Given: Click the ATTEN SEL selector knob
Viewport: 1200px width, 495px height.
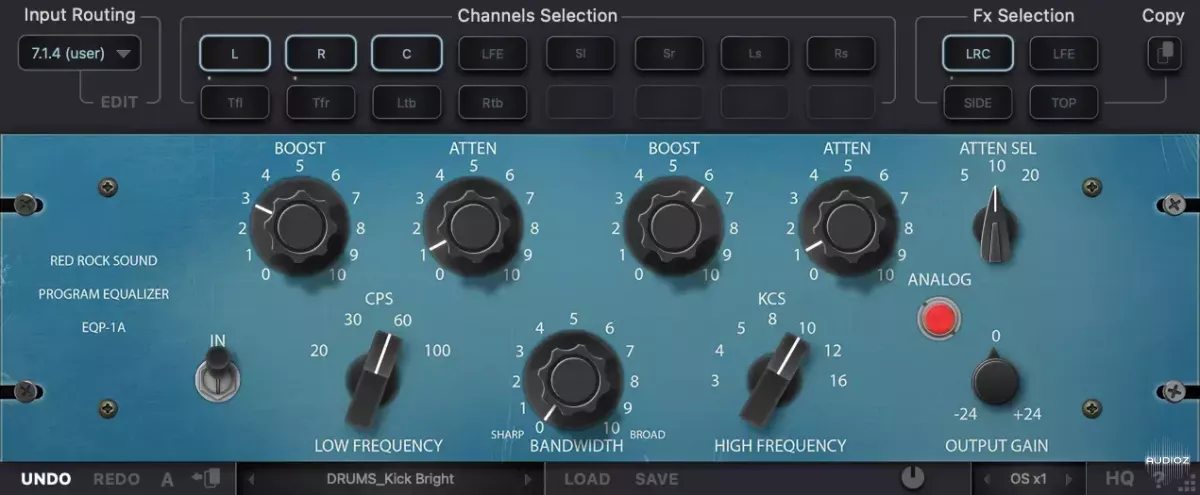Looking at the screenshot, I should (x=997, y=225).
